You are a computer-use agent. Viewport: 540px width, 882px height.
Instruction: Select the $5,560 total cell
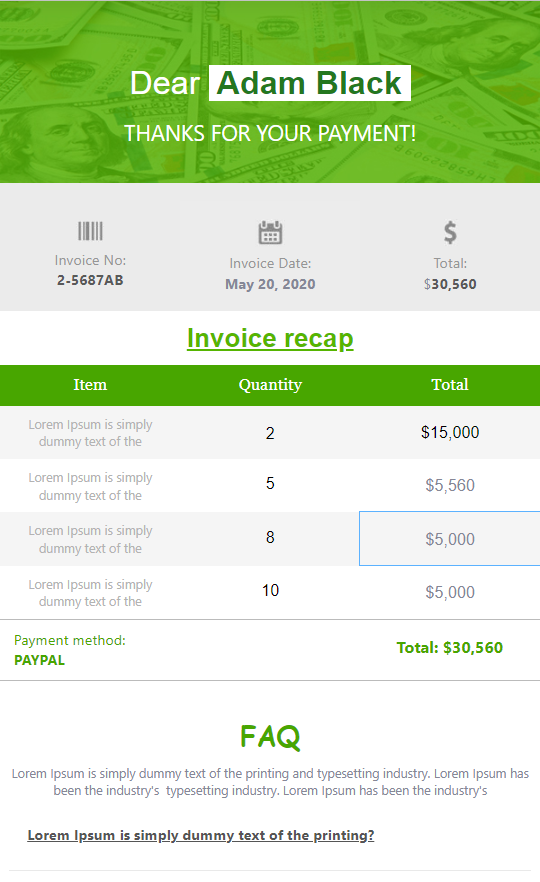[450, 485]
